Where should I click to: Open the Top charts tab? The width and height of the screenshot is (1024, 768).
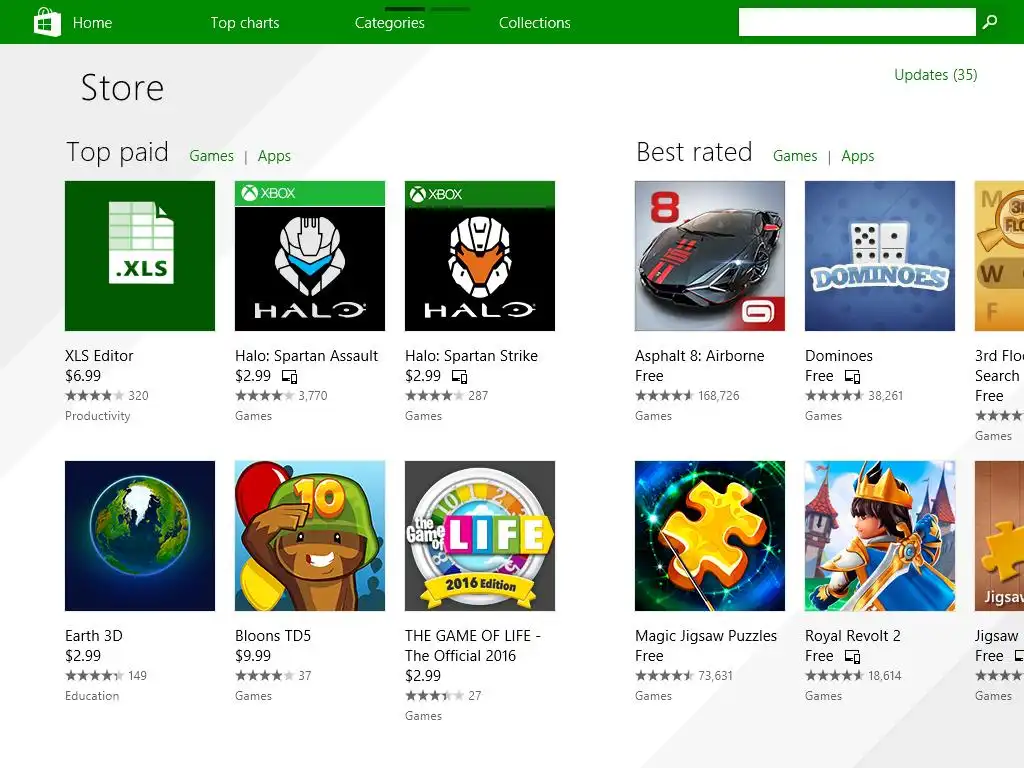point(245,23)
